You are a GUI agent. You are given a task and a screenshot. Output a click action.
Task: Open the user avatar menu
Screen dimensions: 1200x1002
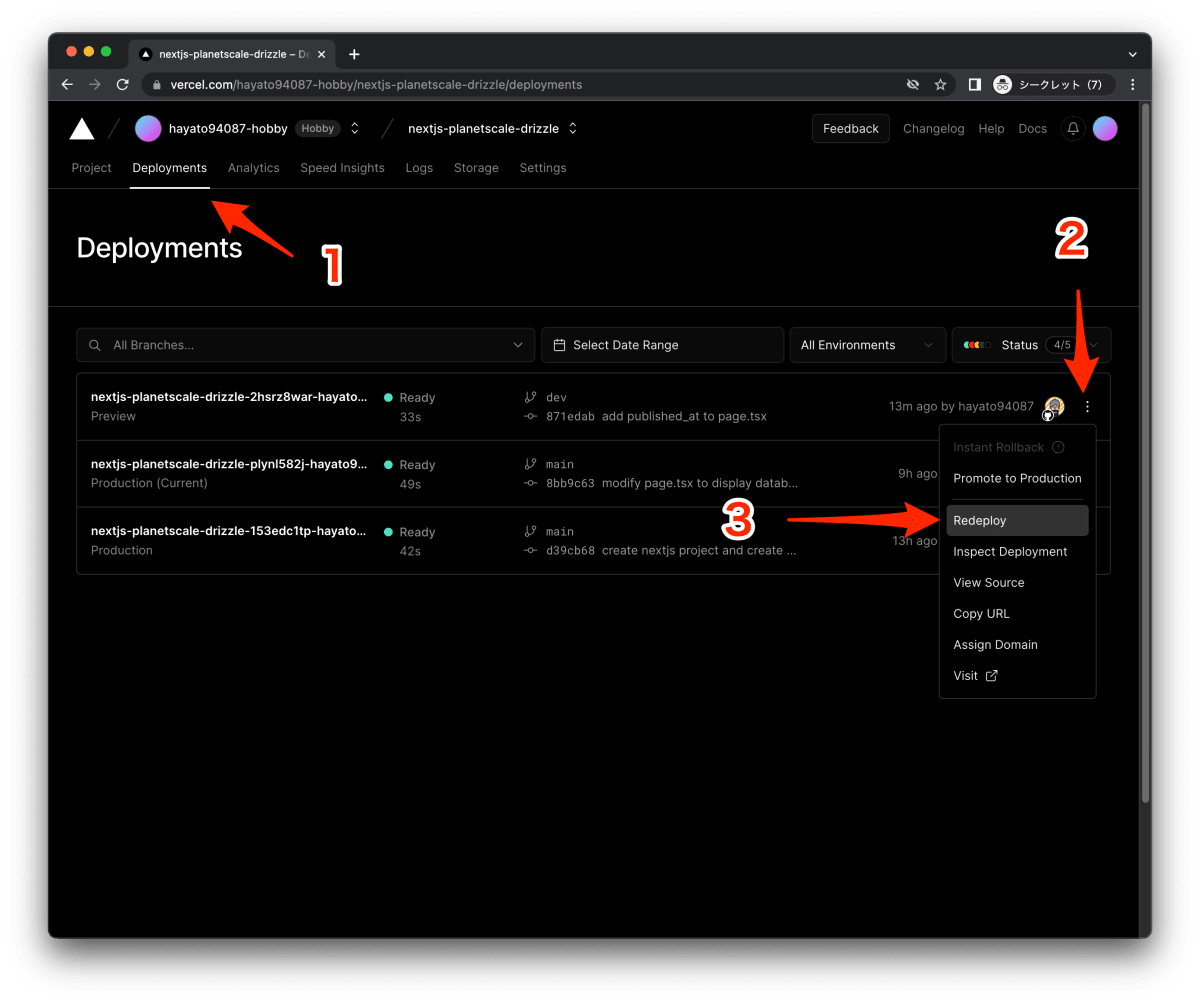click(1105, 128)
